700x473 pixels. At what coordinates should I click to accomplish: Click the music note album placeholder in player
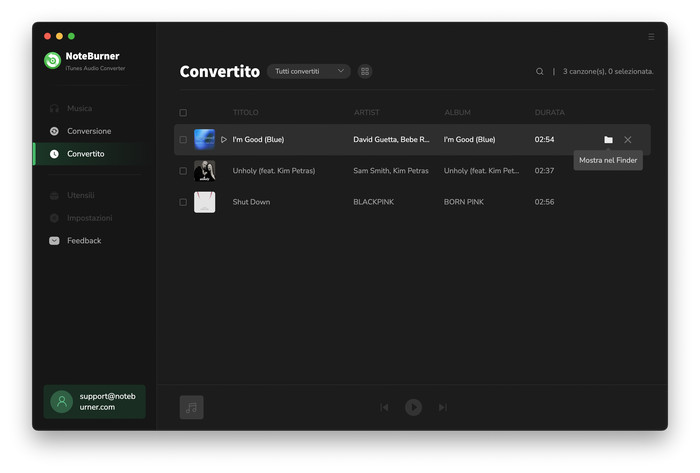coord(192,407)
